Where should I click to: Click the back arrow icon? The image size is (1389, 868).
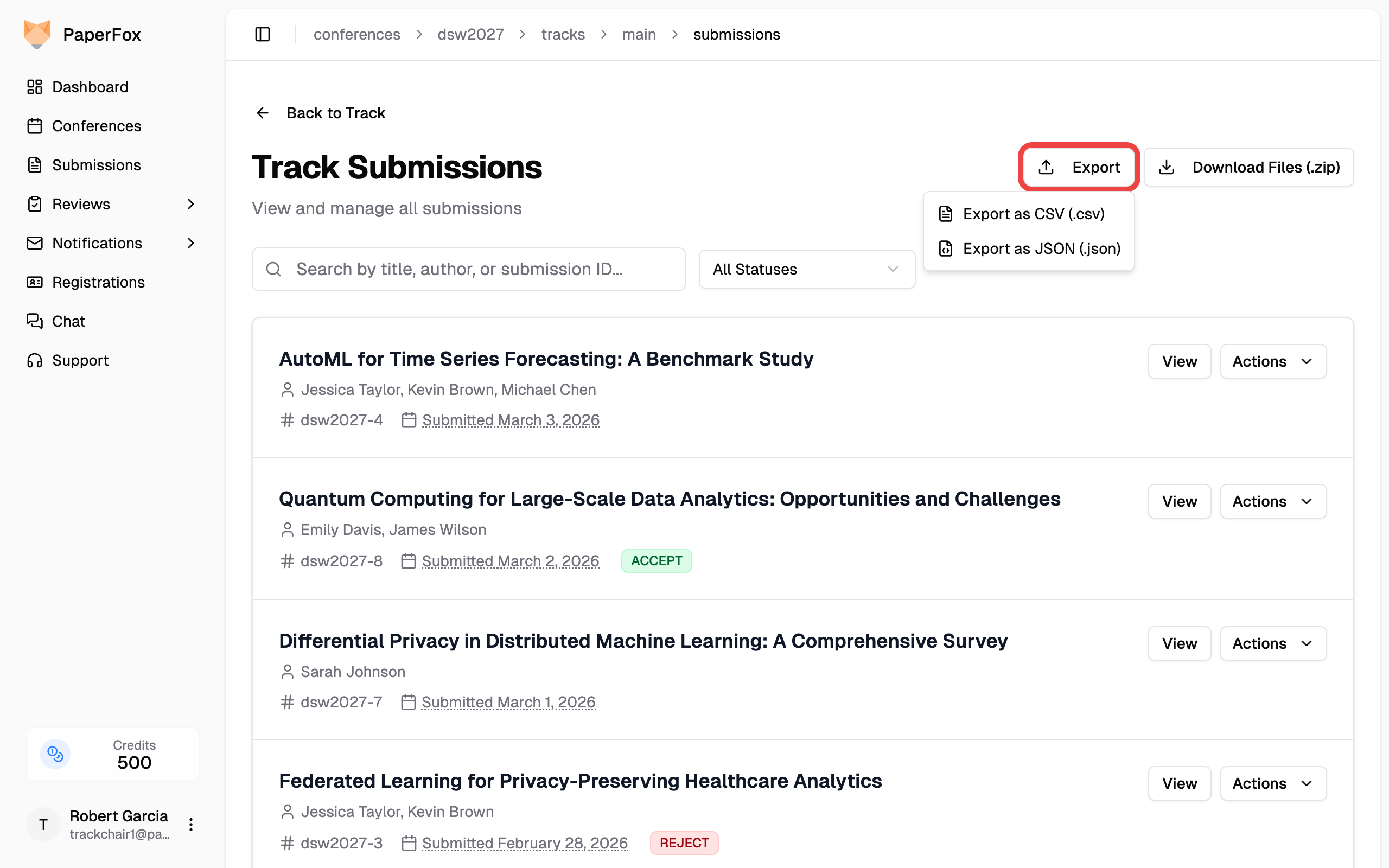click(x=262, y=113)
